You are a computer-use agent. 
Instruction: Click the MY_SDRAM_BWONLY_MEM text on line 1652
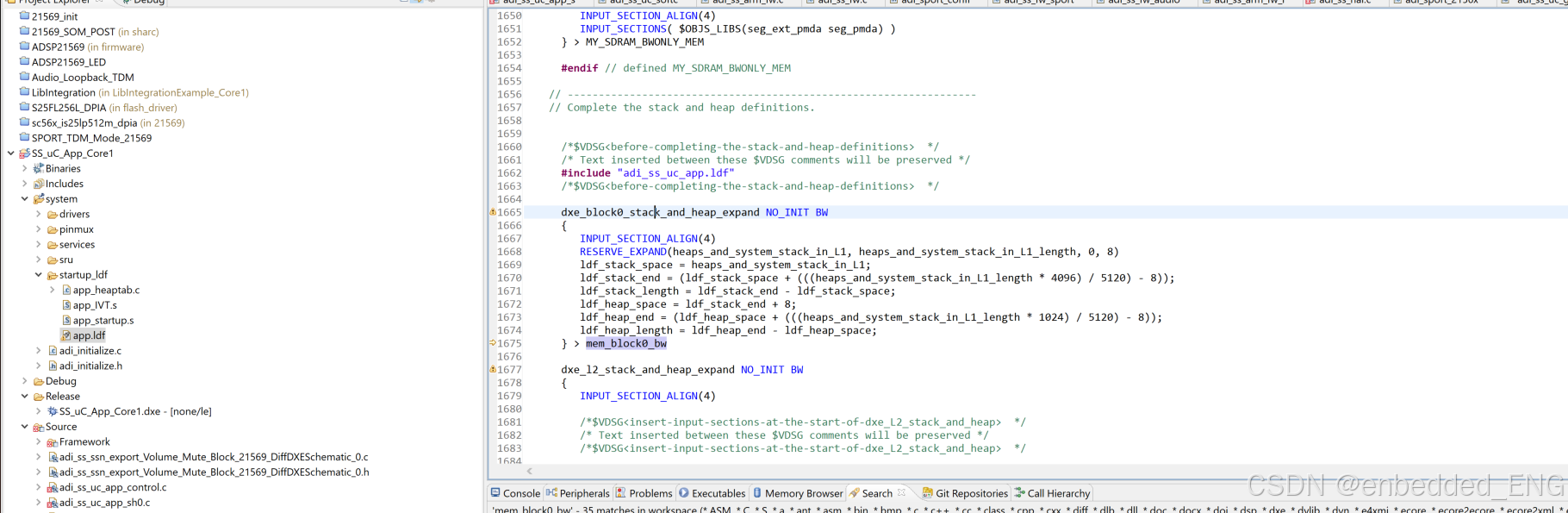(644, 41)
